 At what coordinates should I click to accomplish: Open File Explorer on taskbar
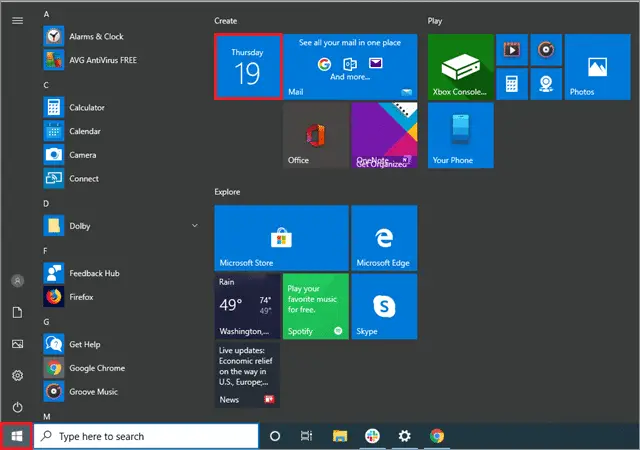point(340,436)
